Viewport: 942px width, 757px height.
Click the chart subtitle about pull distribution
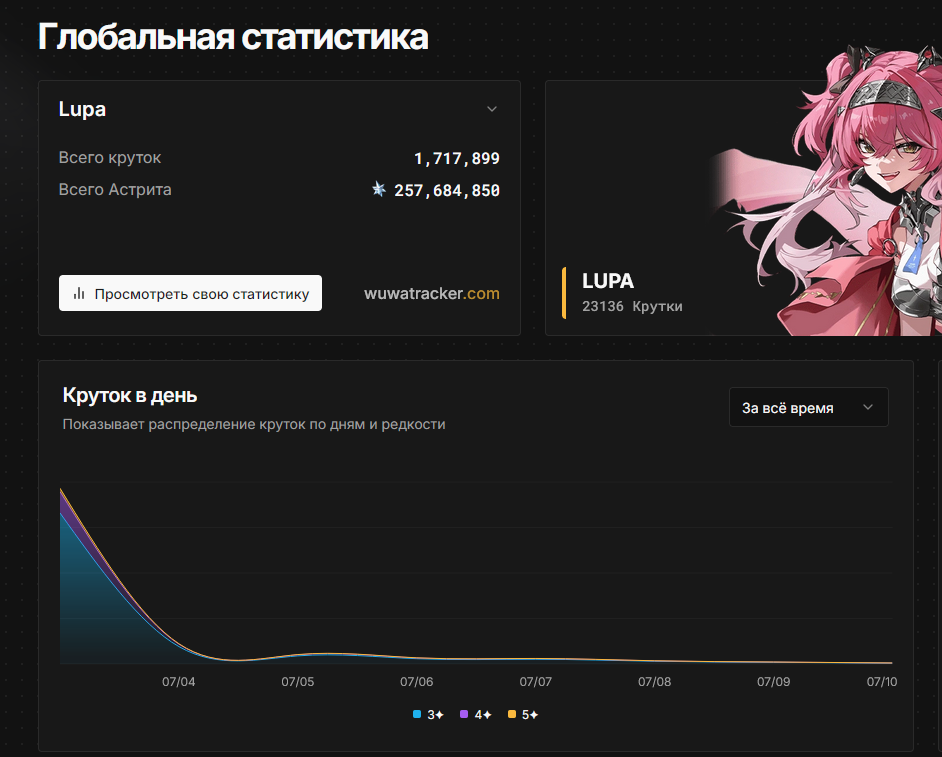254,424
